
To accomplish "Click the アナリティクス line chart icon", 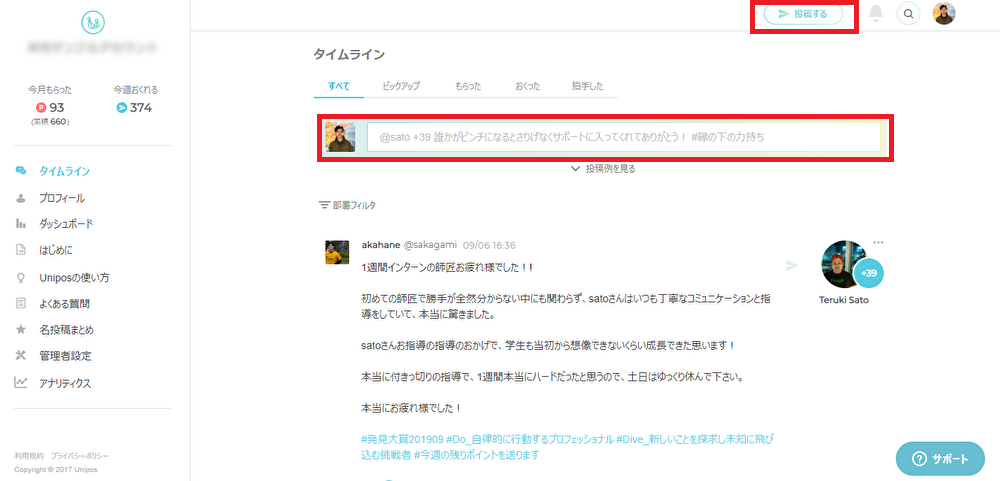I will point(21,383).
